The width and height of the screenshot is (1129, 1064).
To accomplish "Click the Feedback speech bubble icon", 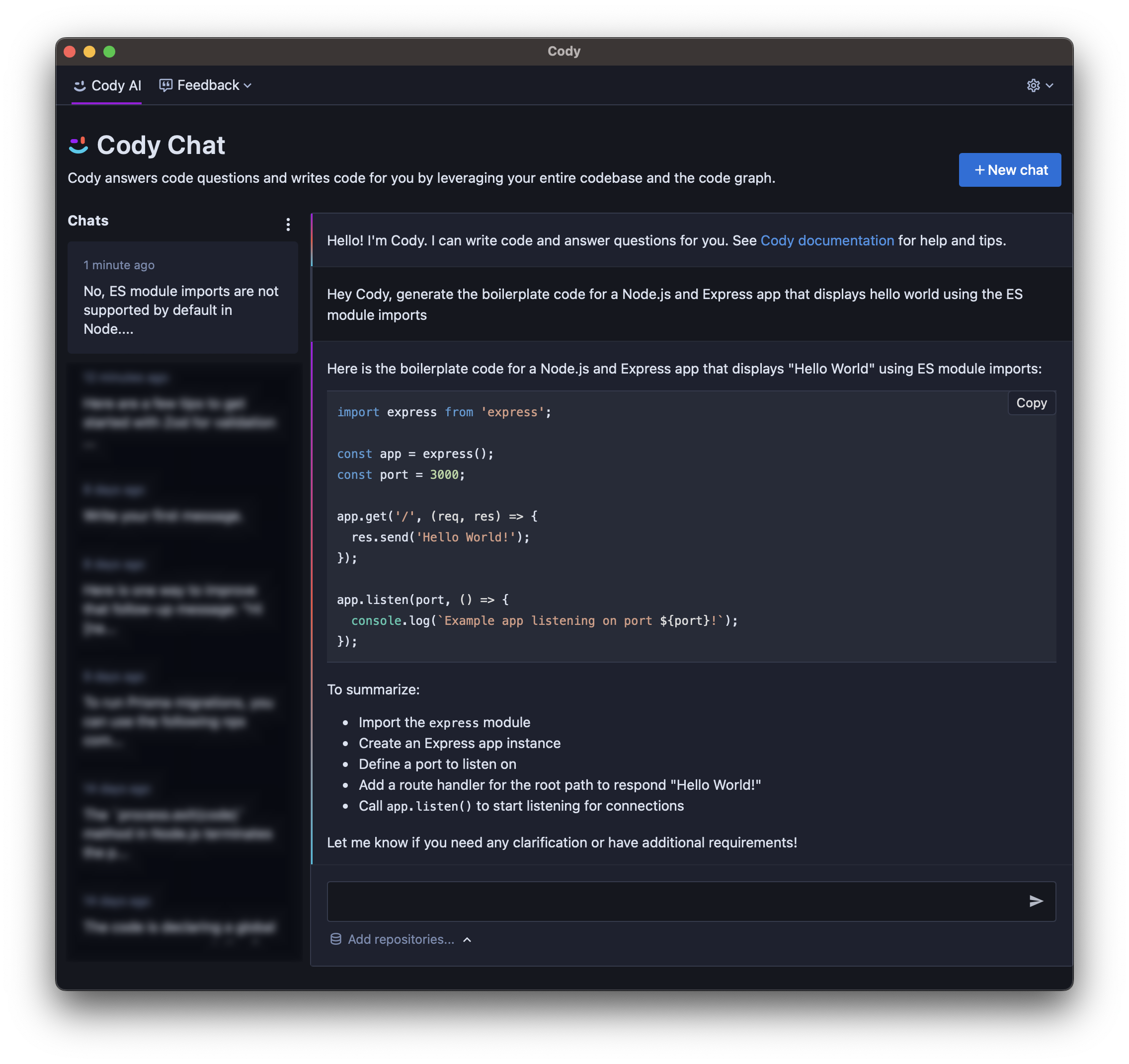I will (x=165, y=85).
